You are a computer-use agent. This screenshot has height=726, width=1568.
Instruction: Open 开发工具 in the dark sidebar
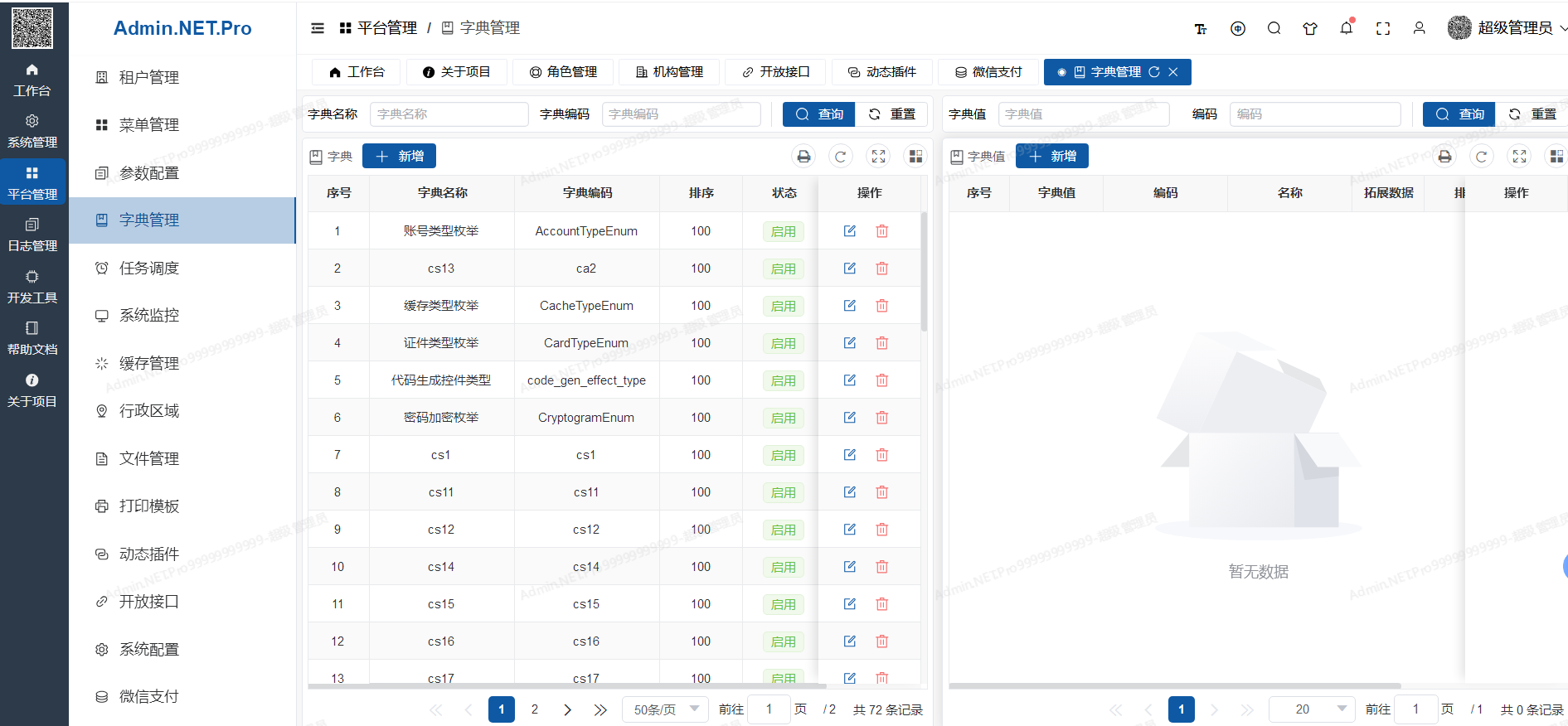(32, 288)
